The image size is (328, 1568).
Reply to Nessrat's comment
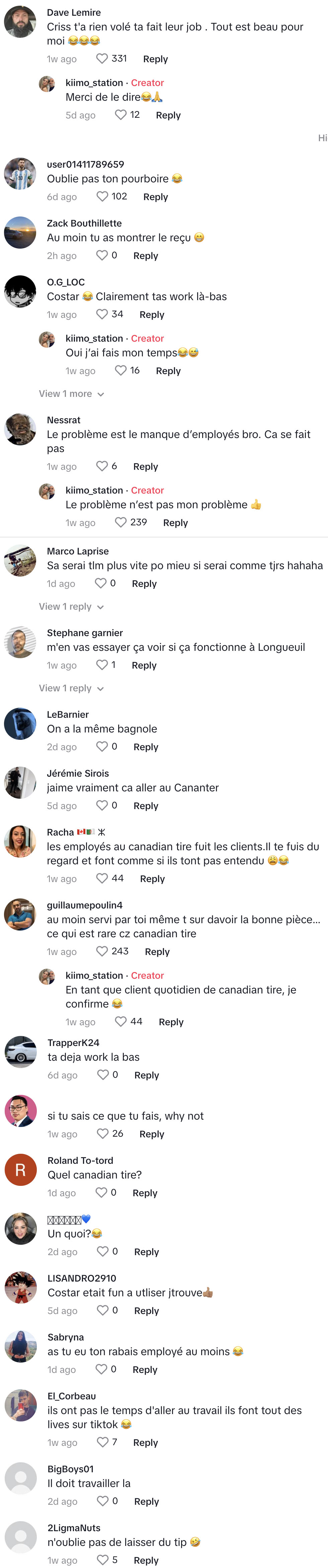pos(146,466)
